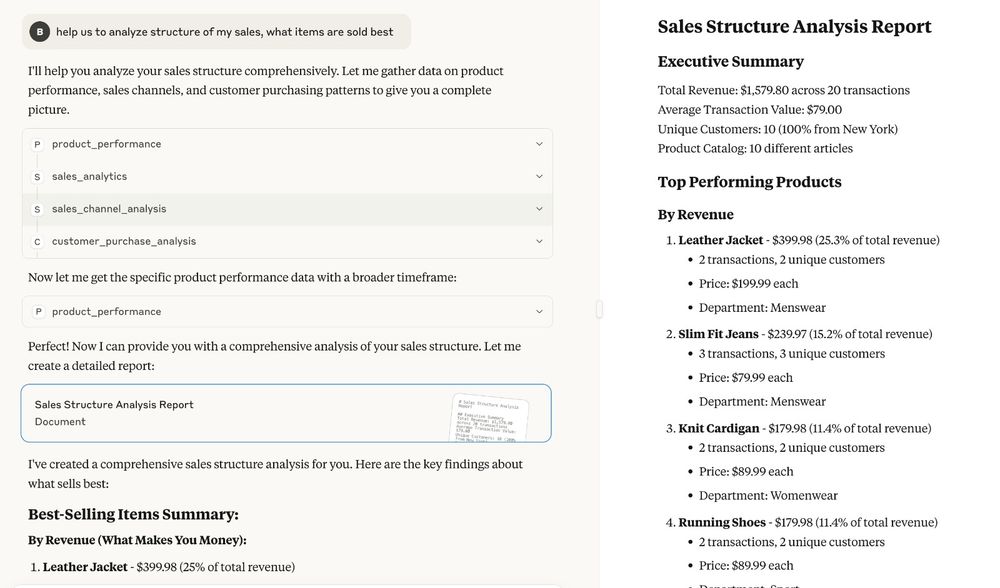Click the user avatar "B" icon
This screenshot has width=1000, height=588.
coord(39,32)
